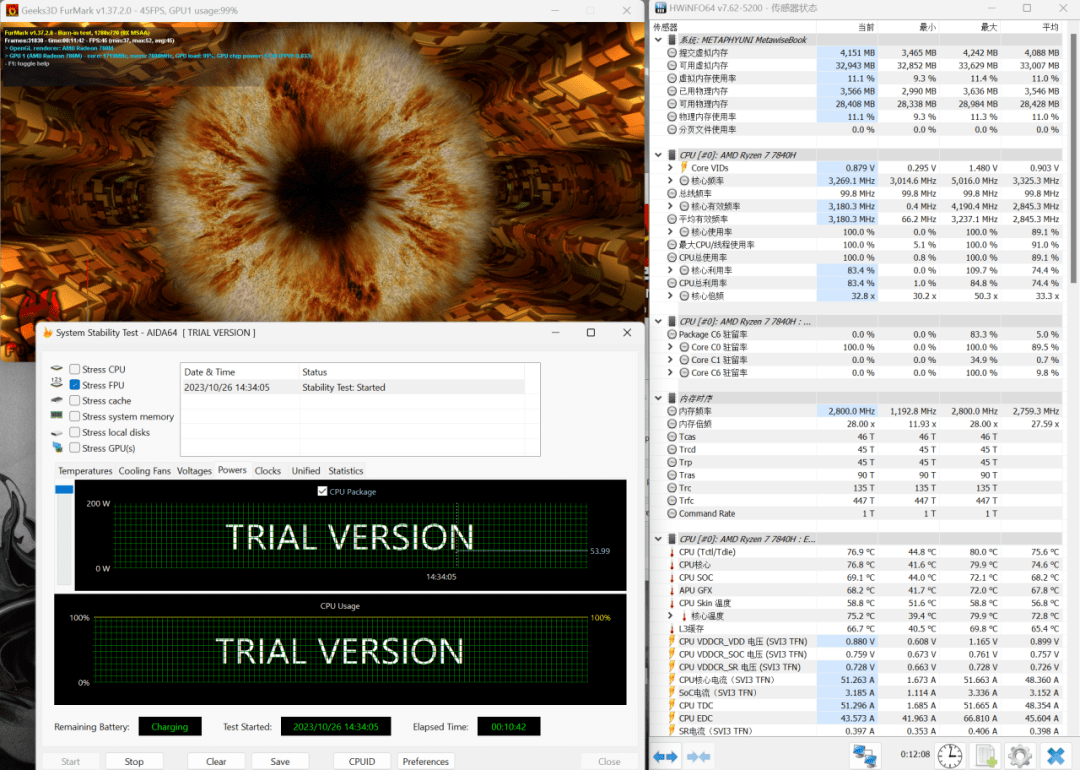Open the remote monitors icon in HWiNFO toolbar
This screenshot has width=1080, height=770.
(x=864, y=756)
